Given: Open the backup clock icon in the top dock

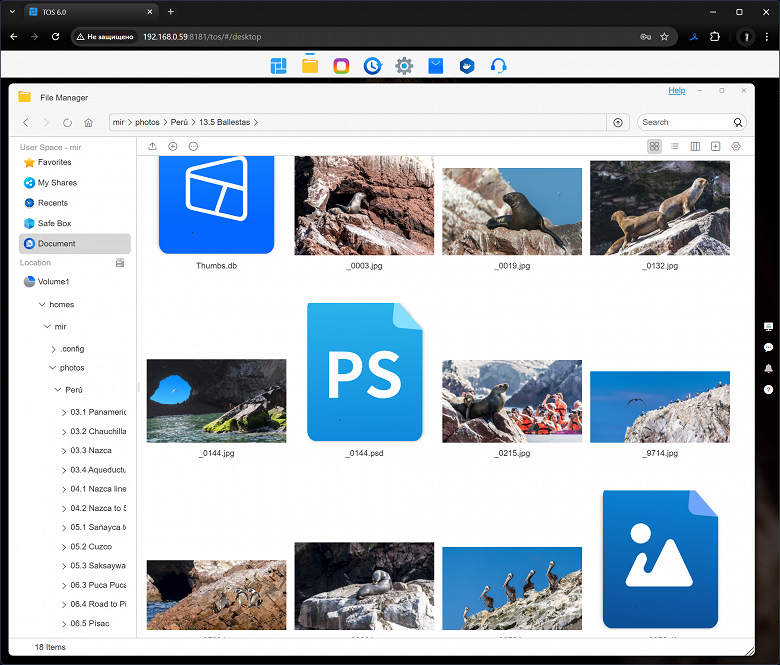Looking at the screenshot, I should click(372, 66).
